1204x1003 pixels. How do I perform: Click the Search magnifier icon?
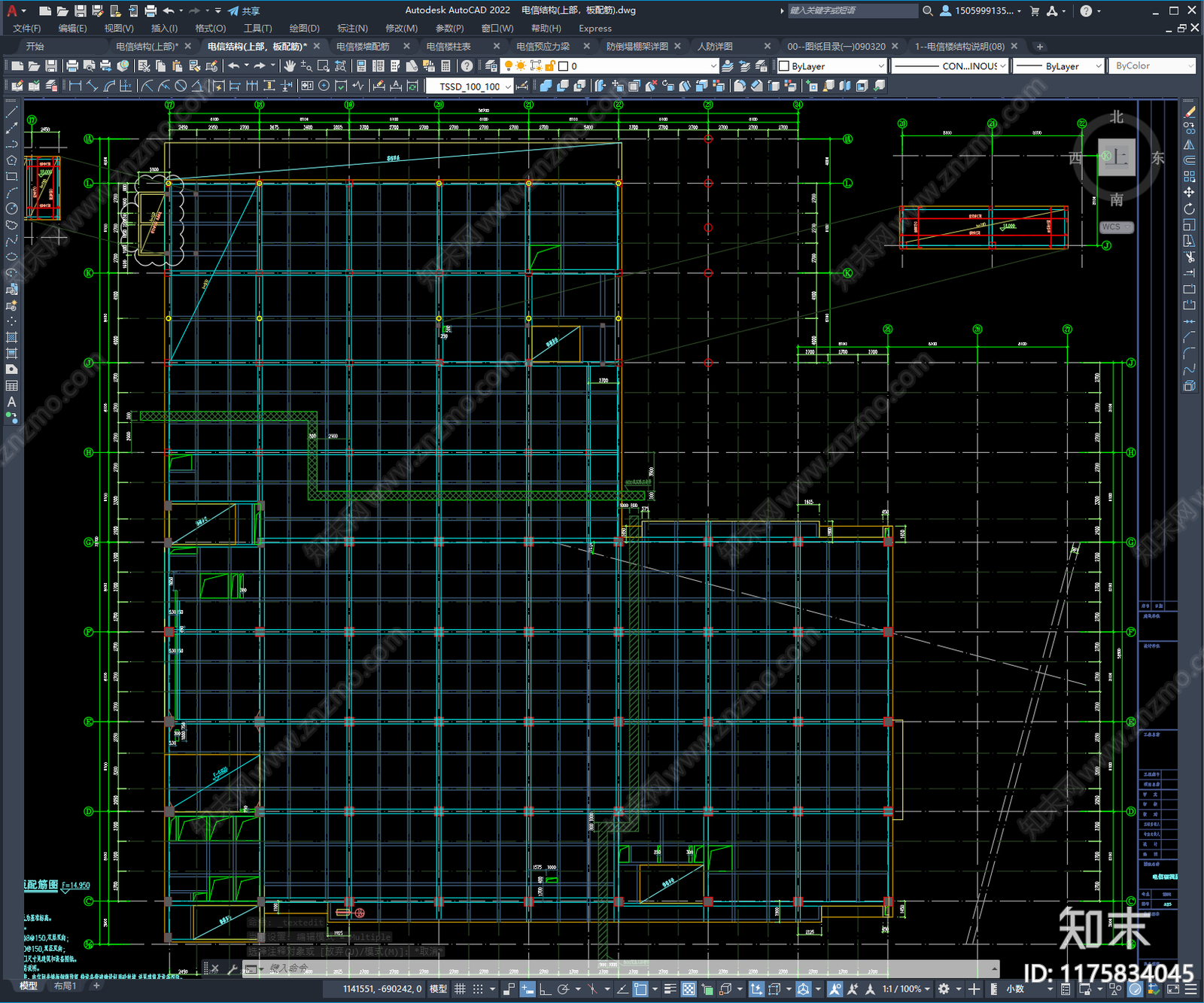click(x=928, y=11)
